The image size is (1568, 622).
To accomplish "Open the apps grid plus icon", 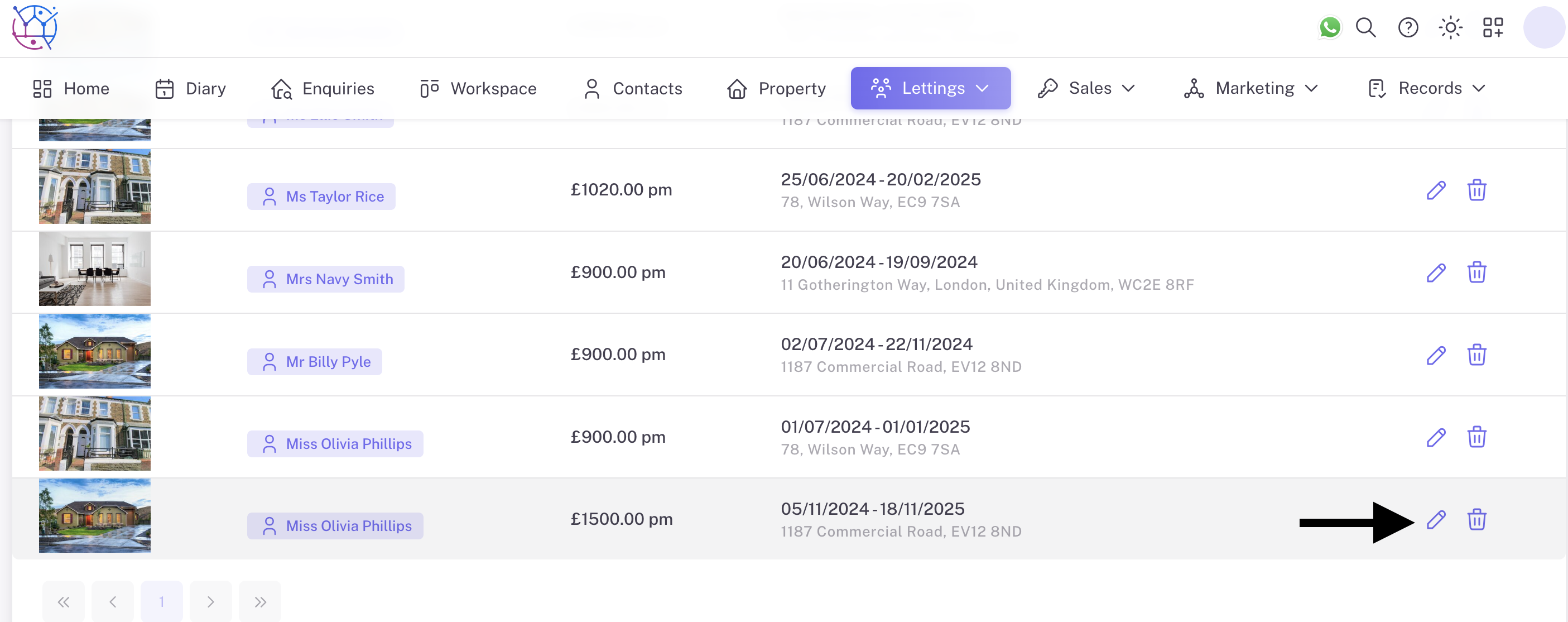I will (1493, 27).
